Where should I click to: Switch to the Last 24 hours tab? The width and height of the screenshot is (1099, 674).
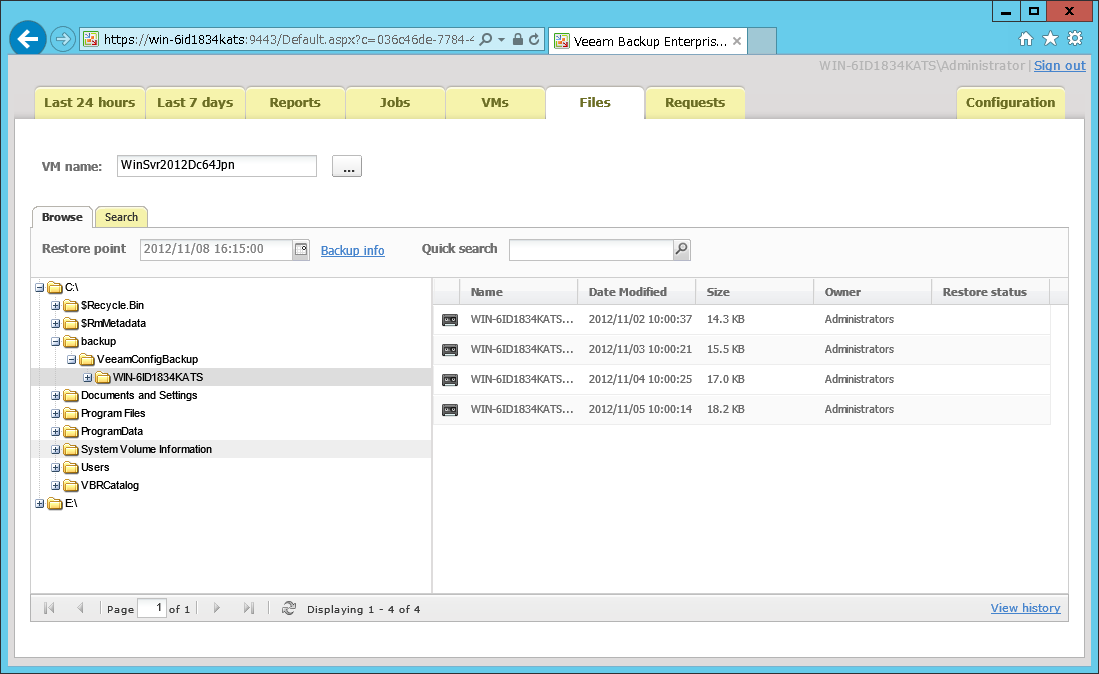(x=90, y=102)
